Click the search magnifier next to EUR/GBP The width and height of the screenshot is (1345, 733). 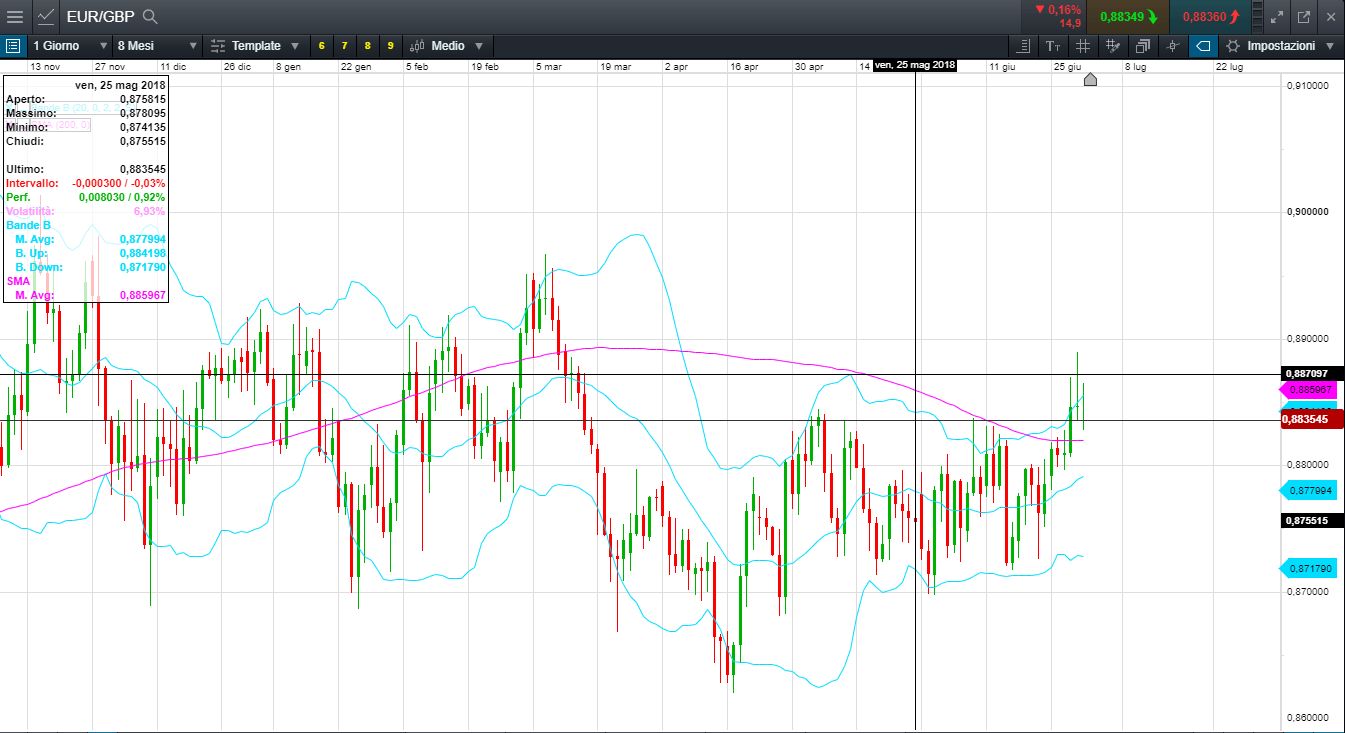click(150, 17)
